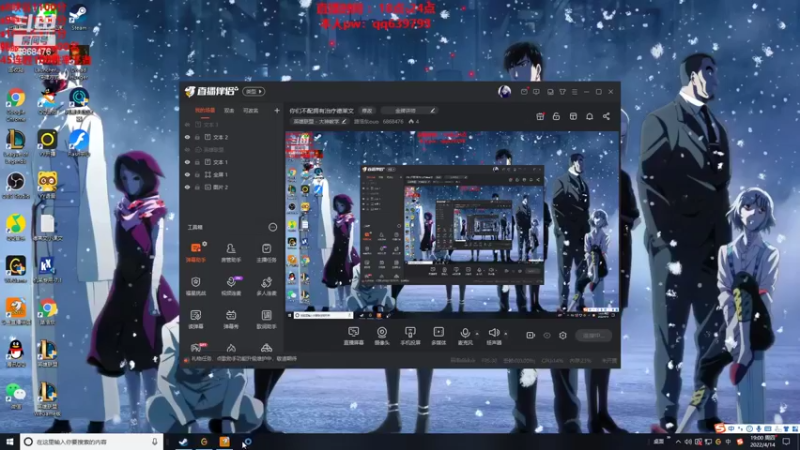800x450 pixels.
Task: Switch to the second scene tab
Action: pyautogui.click(x=229, y=110)
